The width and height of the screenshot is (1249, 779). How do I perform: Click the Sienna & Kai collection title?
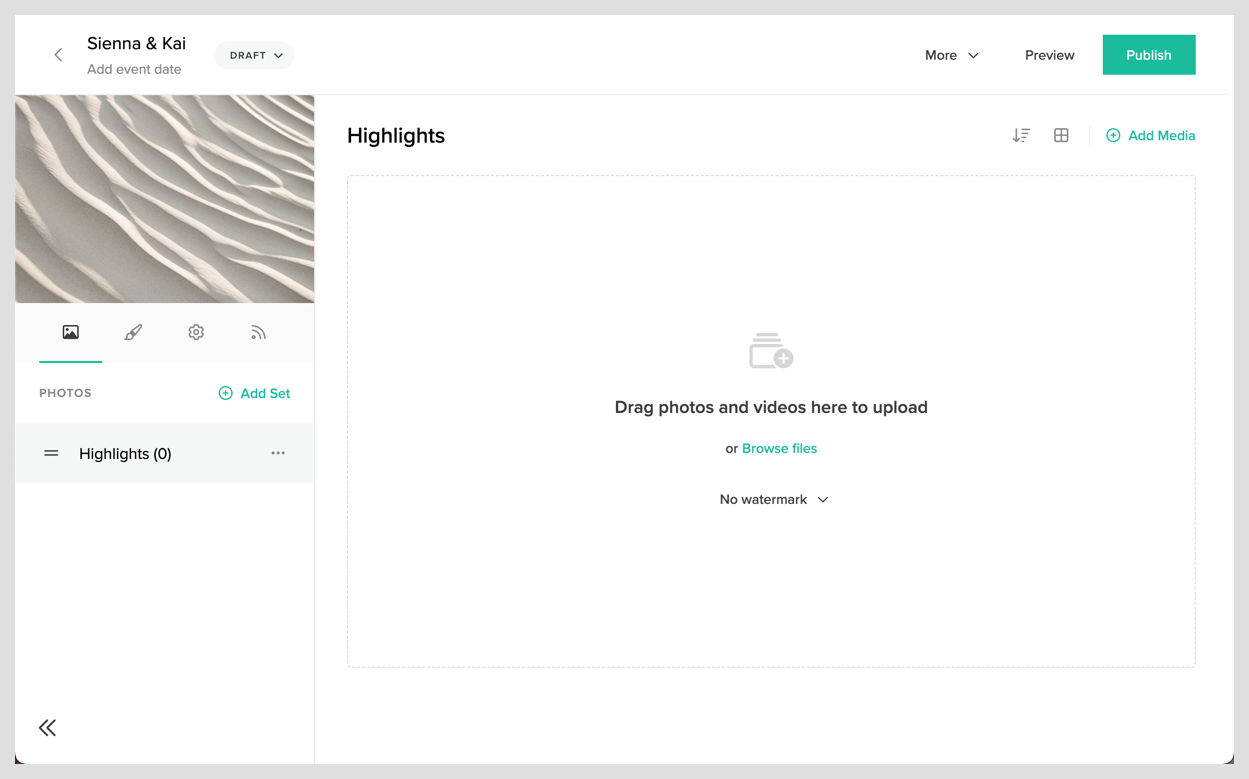coord(136,44)
